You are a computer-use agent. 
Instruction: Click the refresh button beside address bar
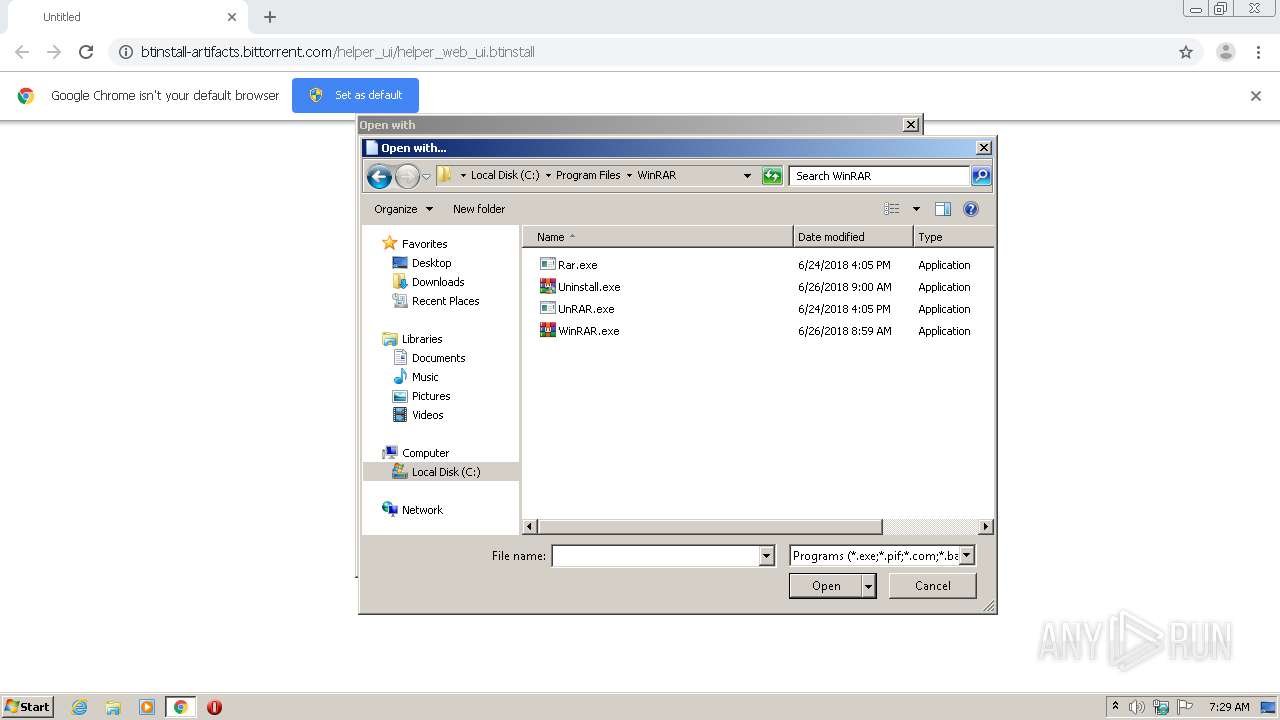772,176
